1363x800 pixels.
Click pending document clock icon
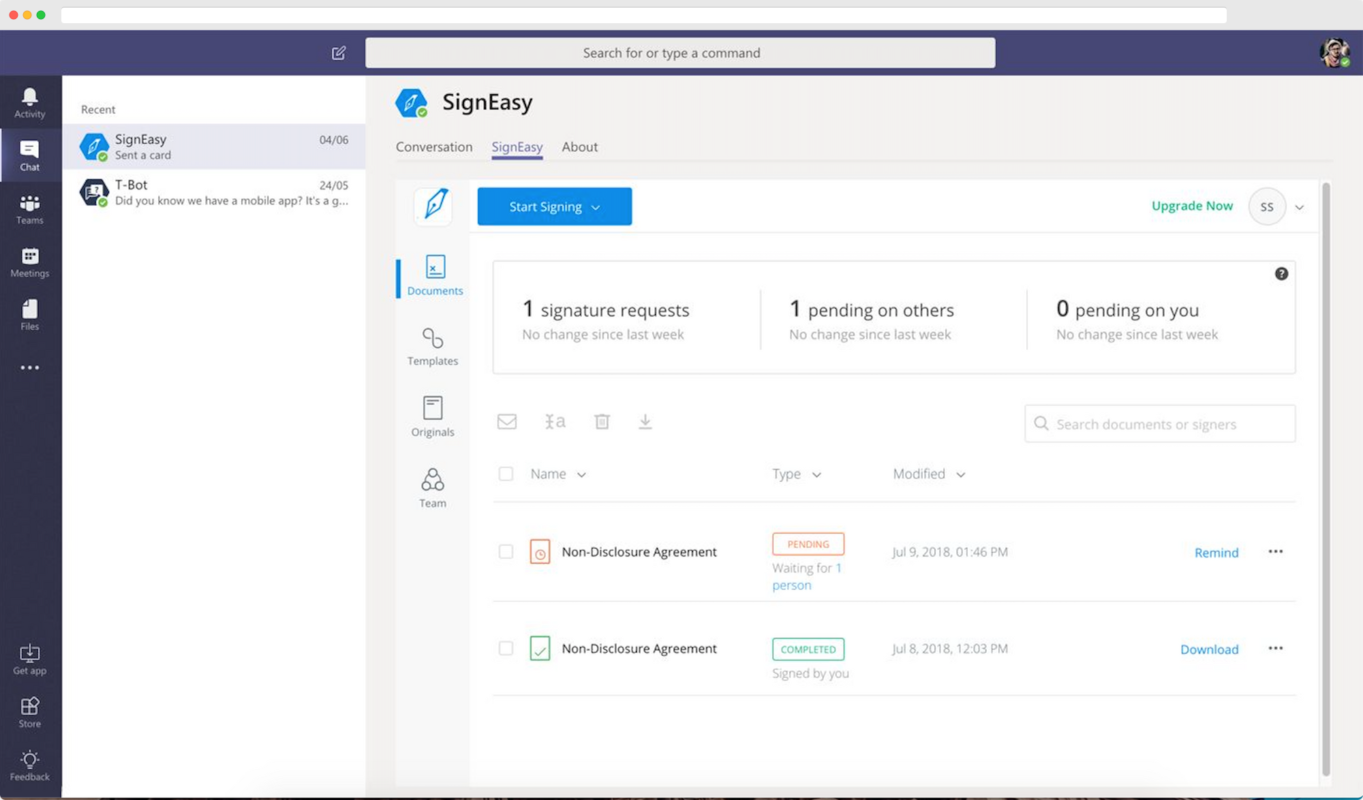coord(540,552)
